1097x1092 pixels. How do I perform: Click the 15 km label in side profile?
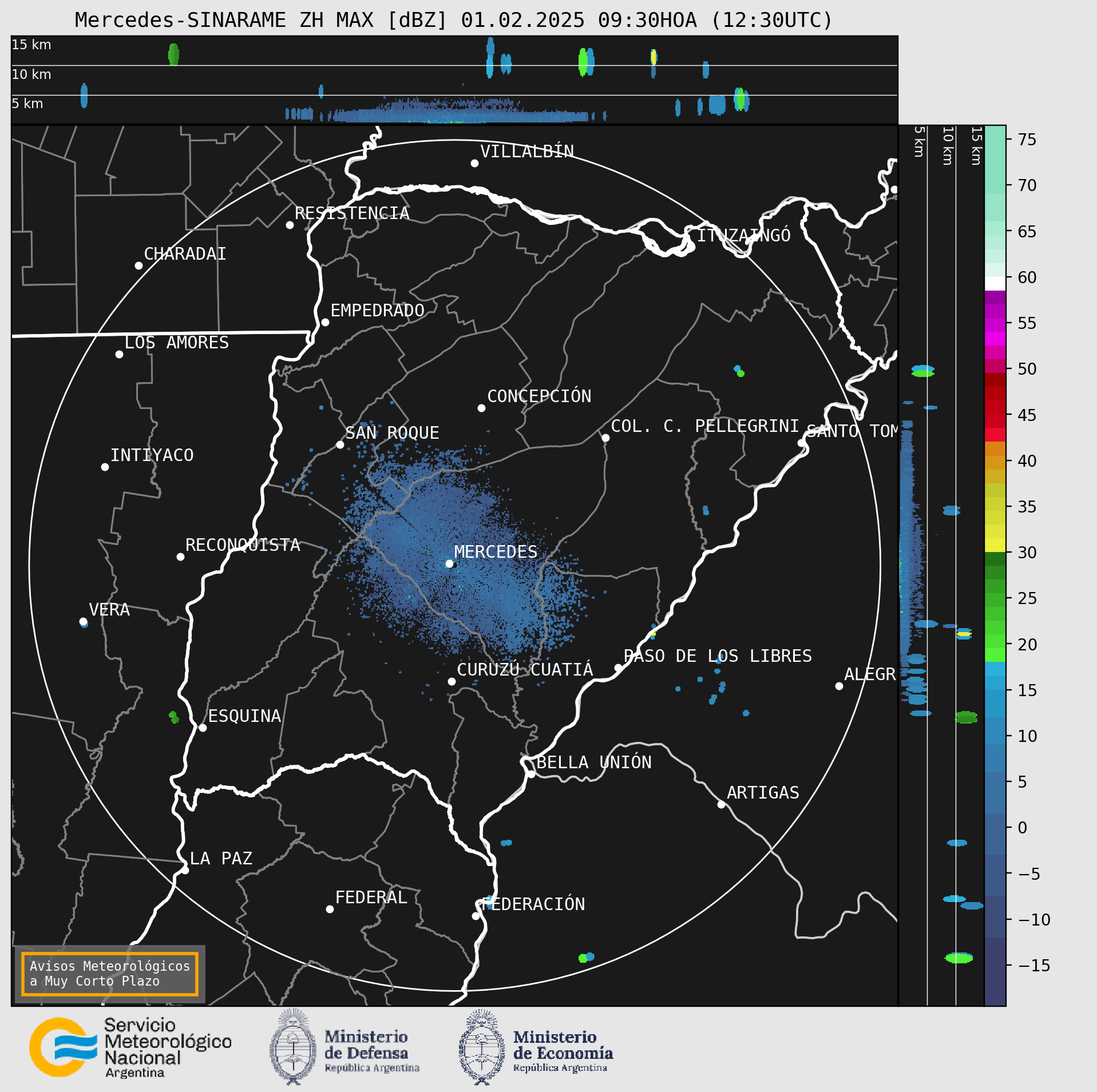(976, 146)
